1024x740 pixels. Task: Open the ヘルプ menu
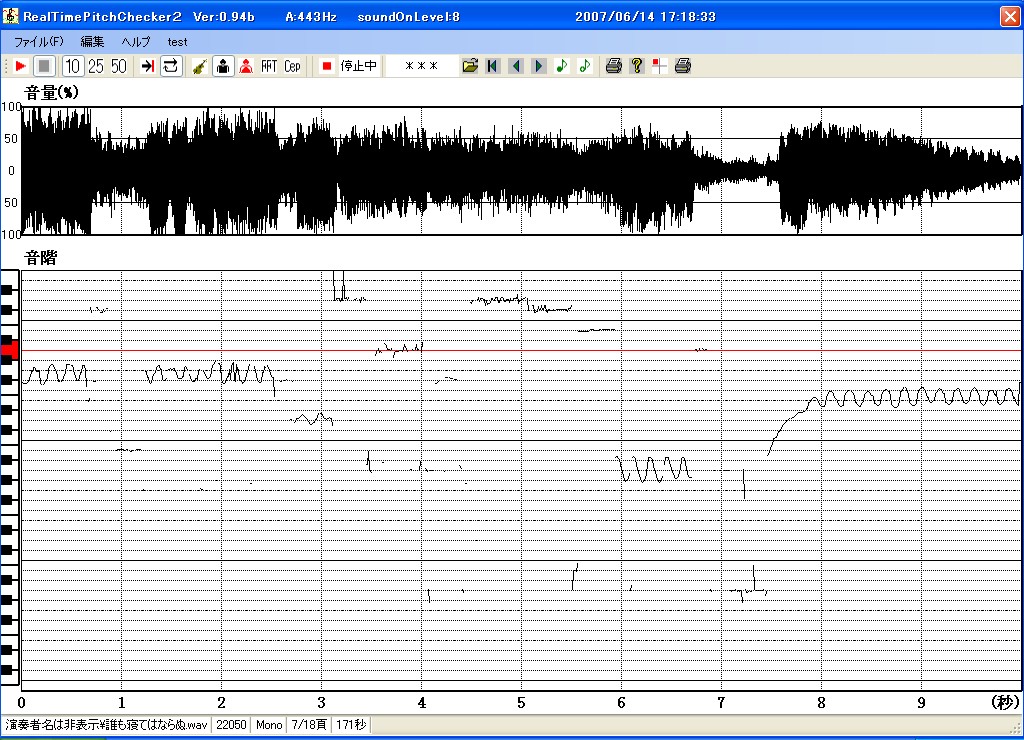(x=136, y=42)
